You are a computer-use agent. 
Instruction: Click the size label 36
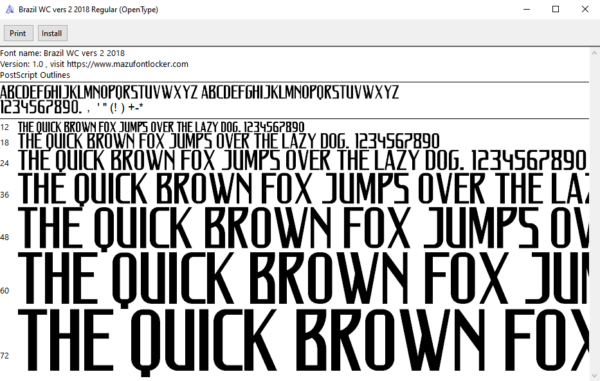tap(4, 195)
